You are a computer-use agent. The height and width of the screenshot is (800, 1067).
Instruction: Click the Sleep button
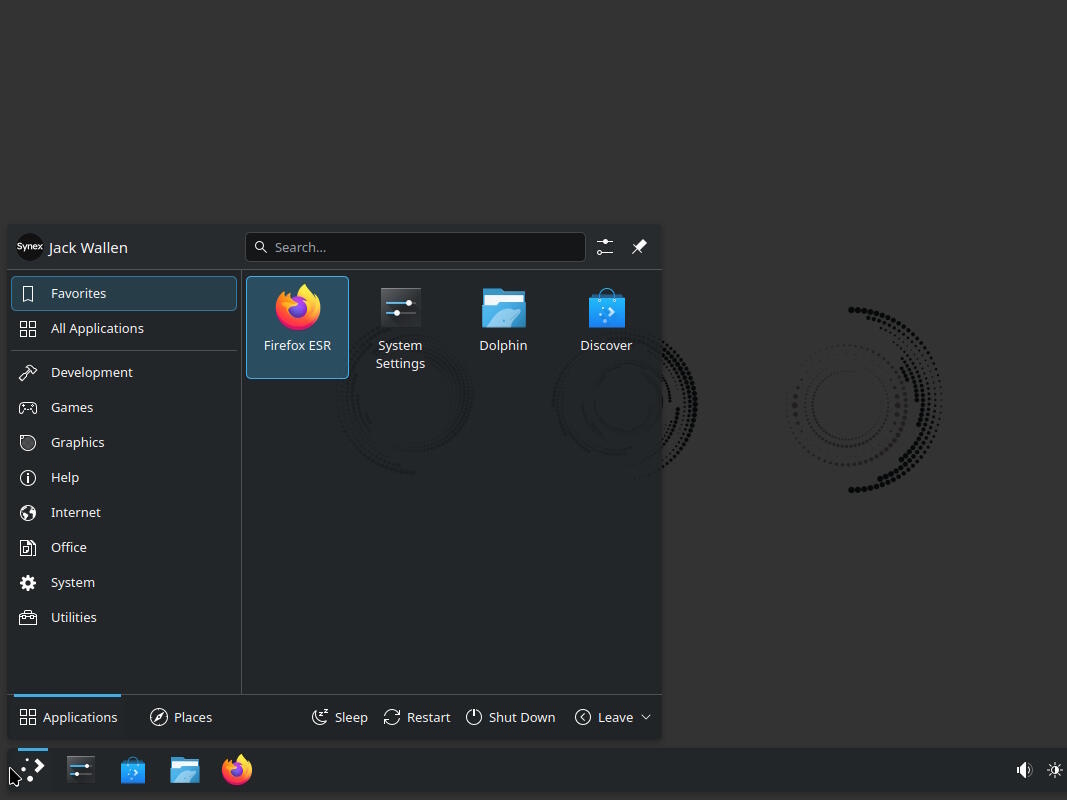340,717
